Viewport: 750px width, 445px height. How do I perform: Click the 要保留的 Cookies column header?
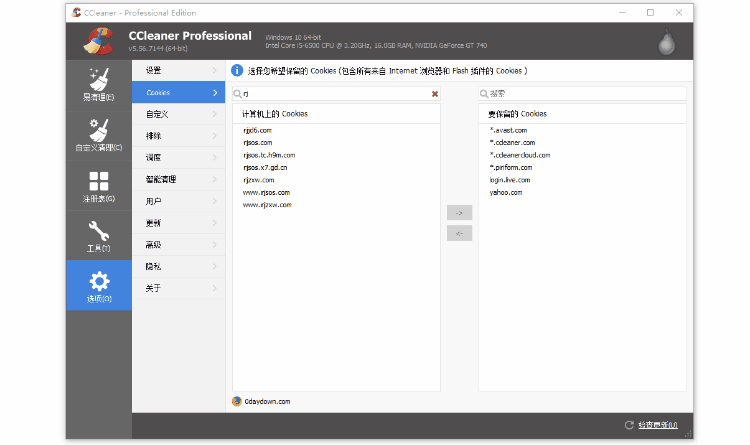click(583, 114)
